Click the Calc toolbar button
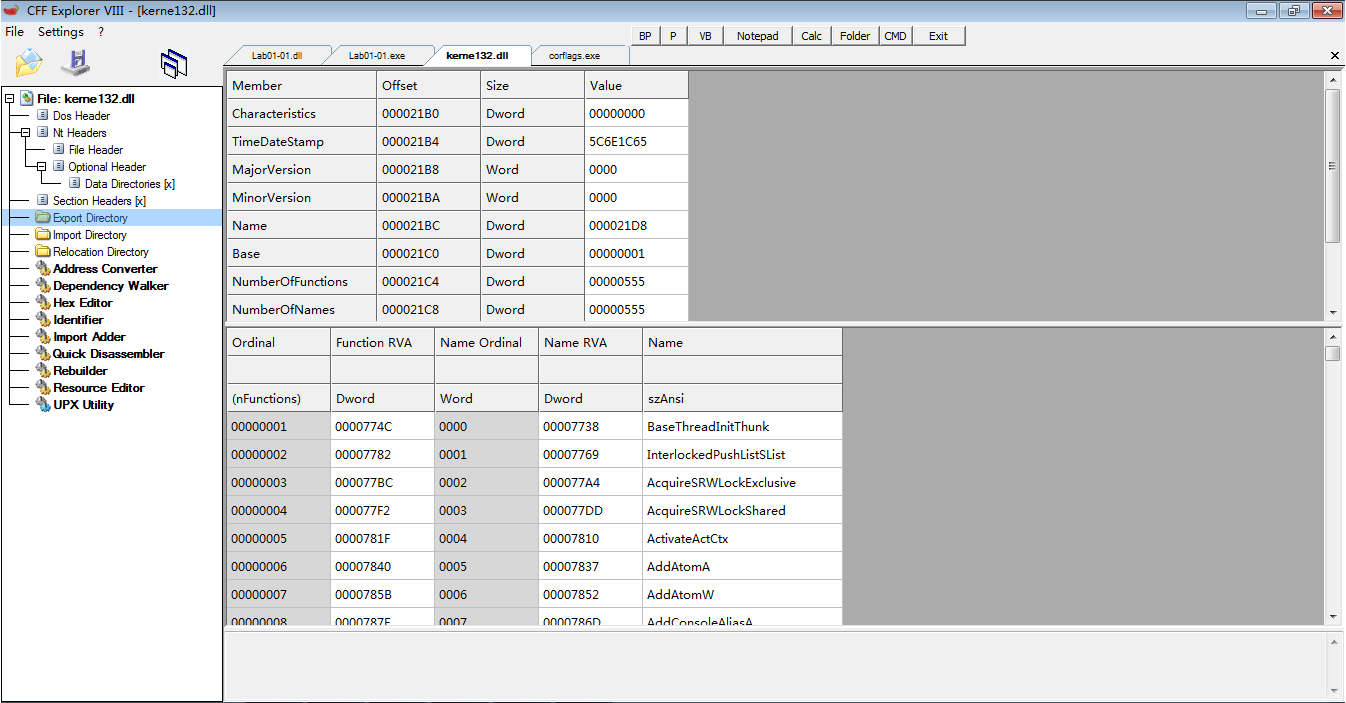 [x=811, y=36]
